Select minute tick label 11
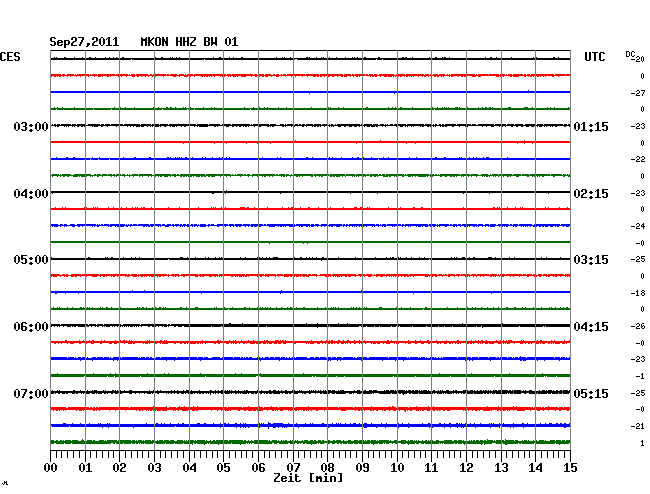 click(x=432, y=468)
